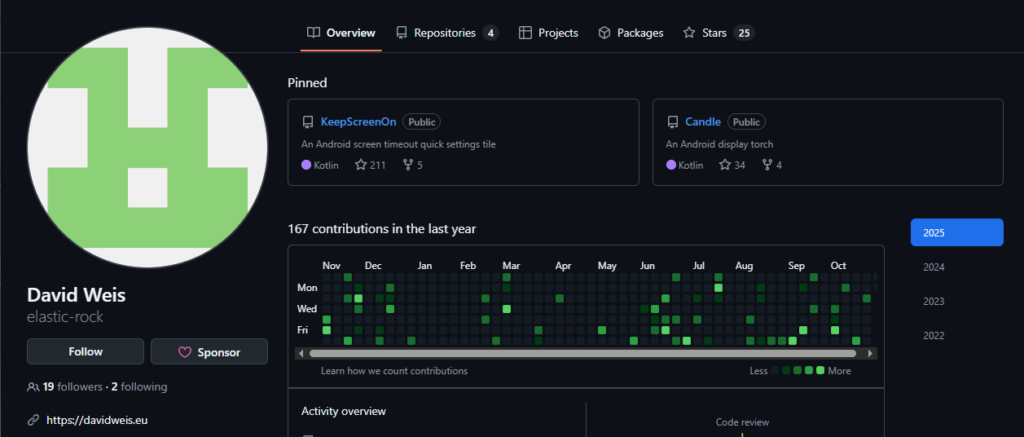
Task: Click the repository icon beside Candle
Action: click(672, 122)
